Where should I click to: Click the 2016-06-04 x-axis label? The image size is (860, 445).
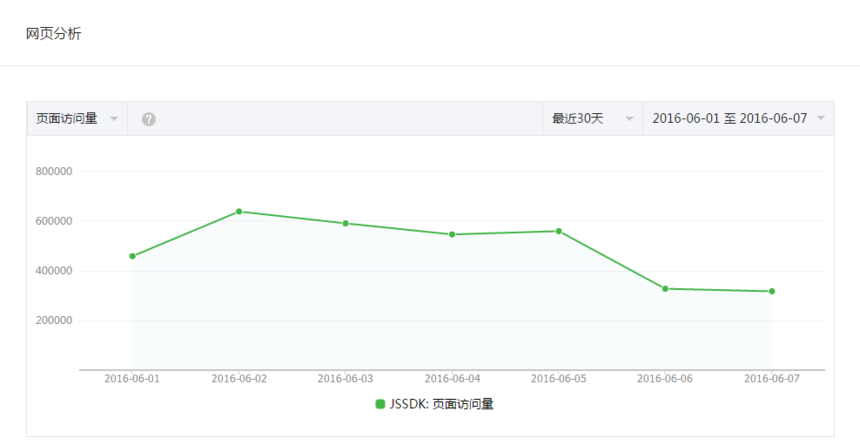452,379
